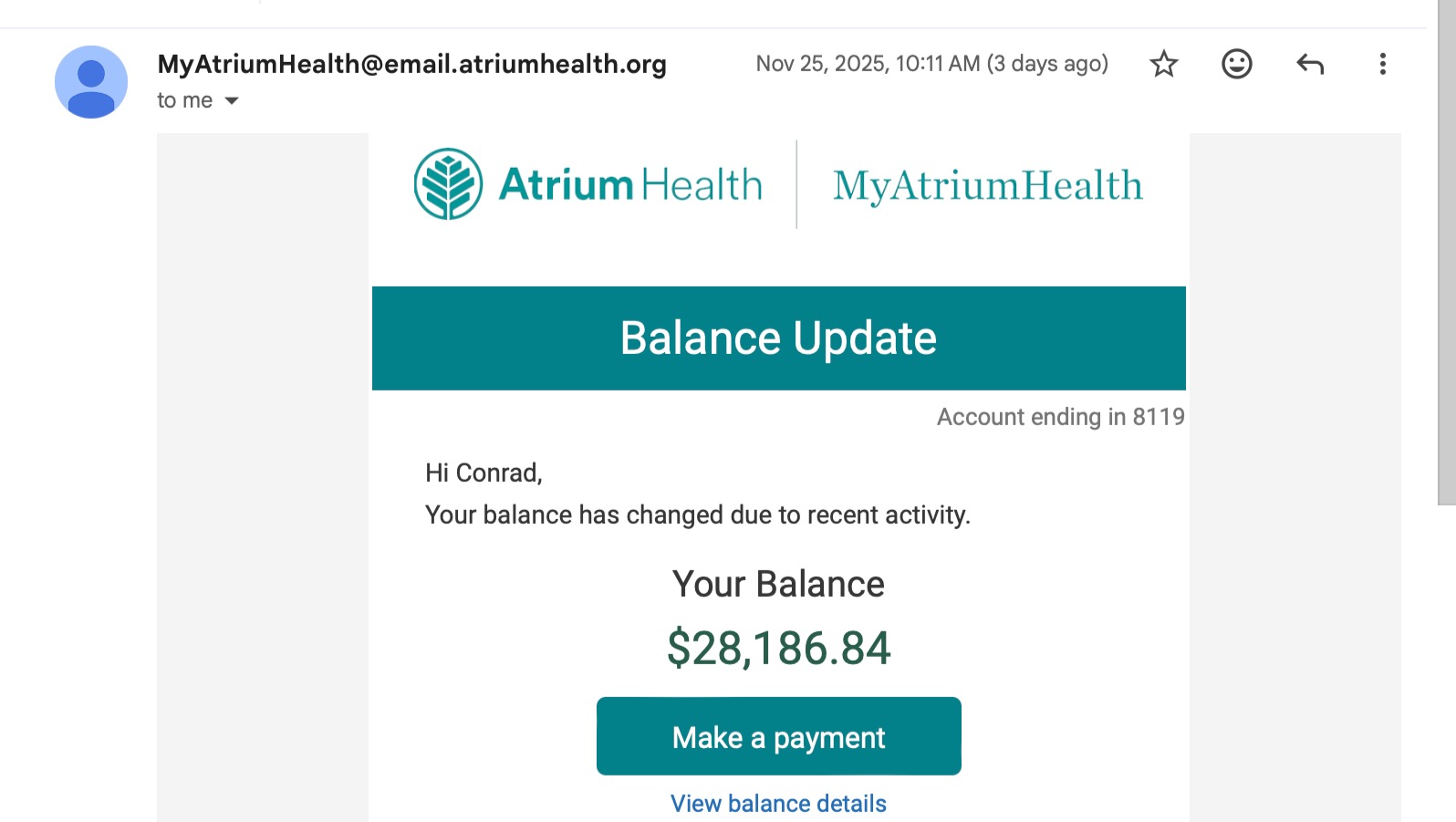Reply to the MyAtriumHealth message
The width and height of the screenshot is (1456, 822).
(x=1309, y=64)
